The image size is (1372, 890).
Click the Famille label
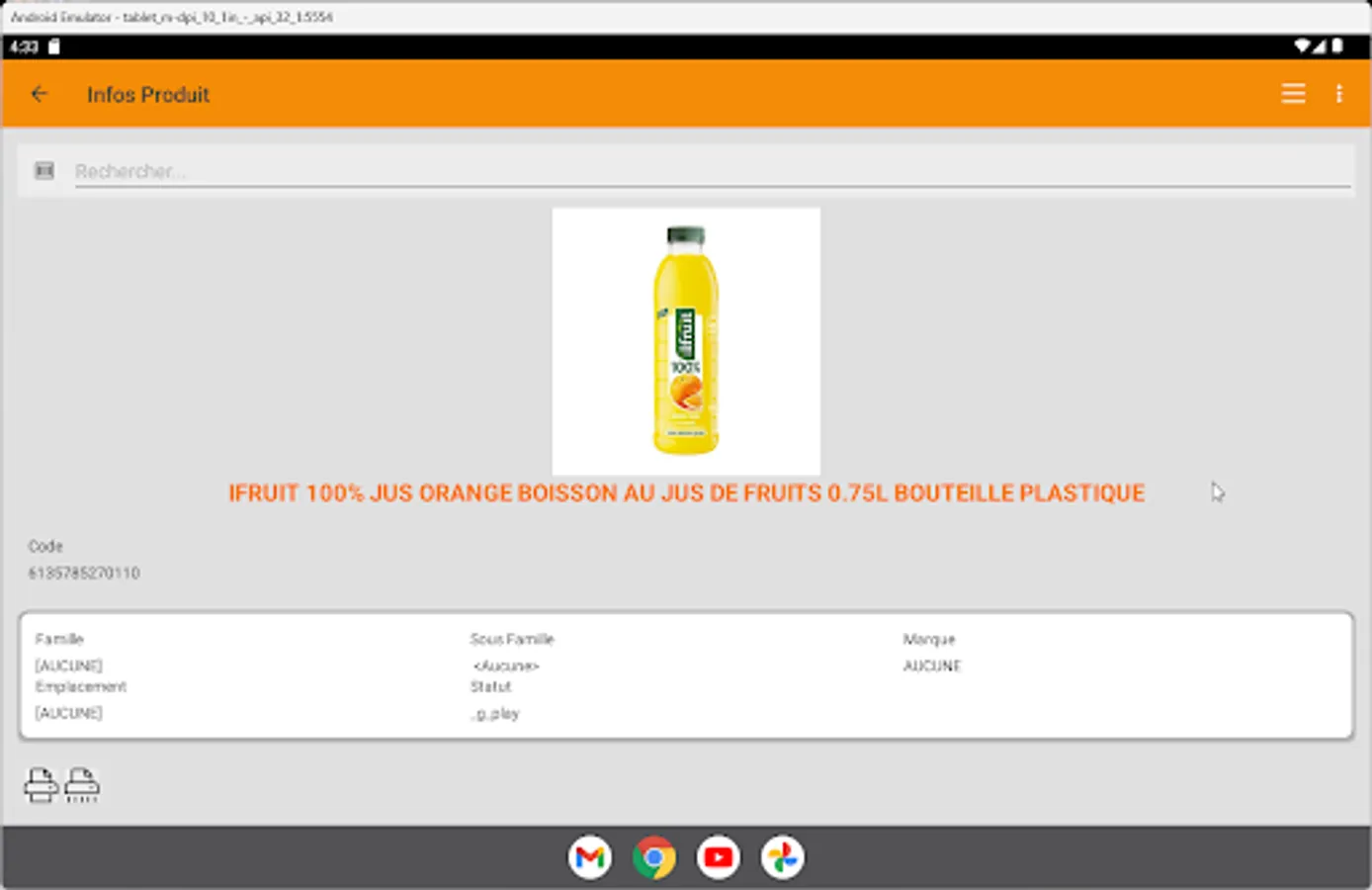click(x=59, y=639)
